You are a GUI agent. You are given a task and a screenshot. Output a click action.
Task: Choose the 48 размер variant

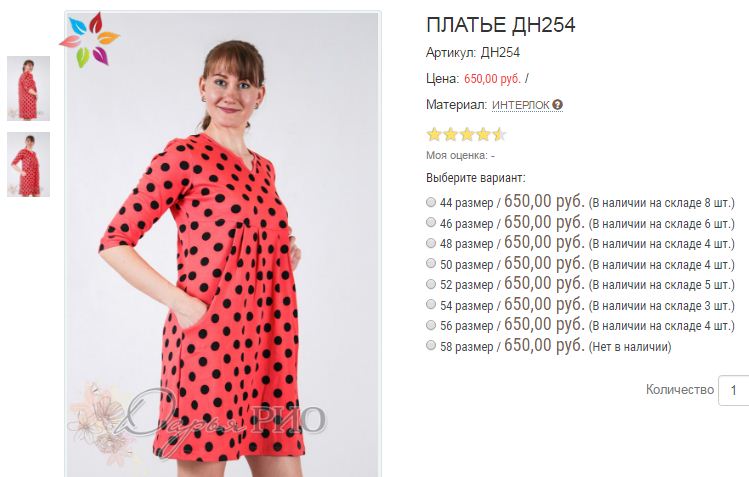click(431, 243)
